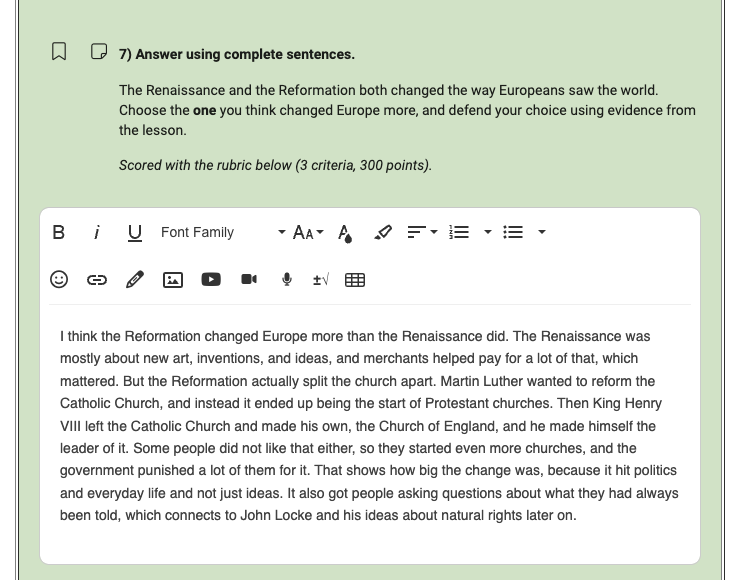
Task: Click "Martin Luther" in the typed answer
Action: [x=482, y=381]
